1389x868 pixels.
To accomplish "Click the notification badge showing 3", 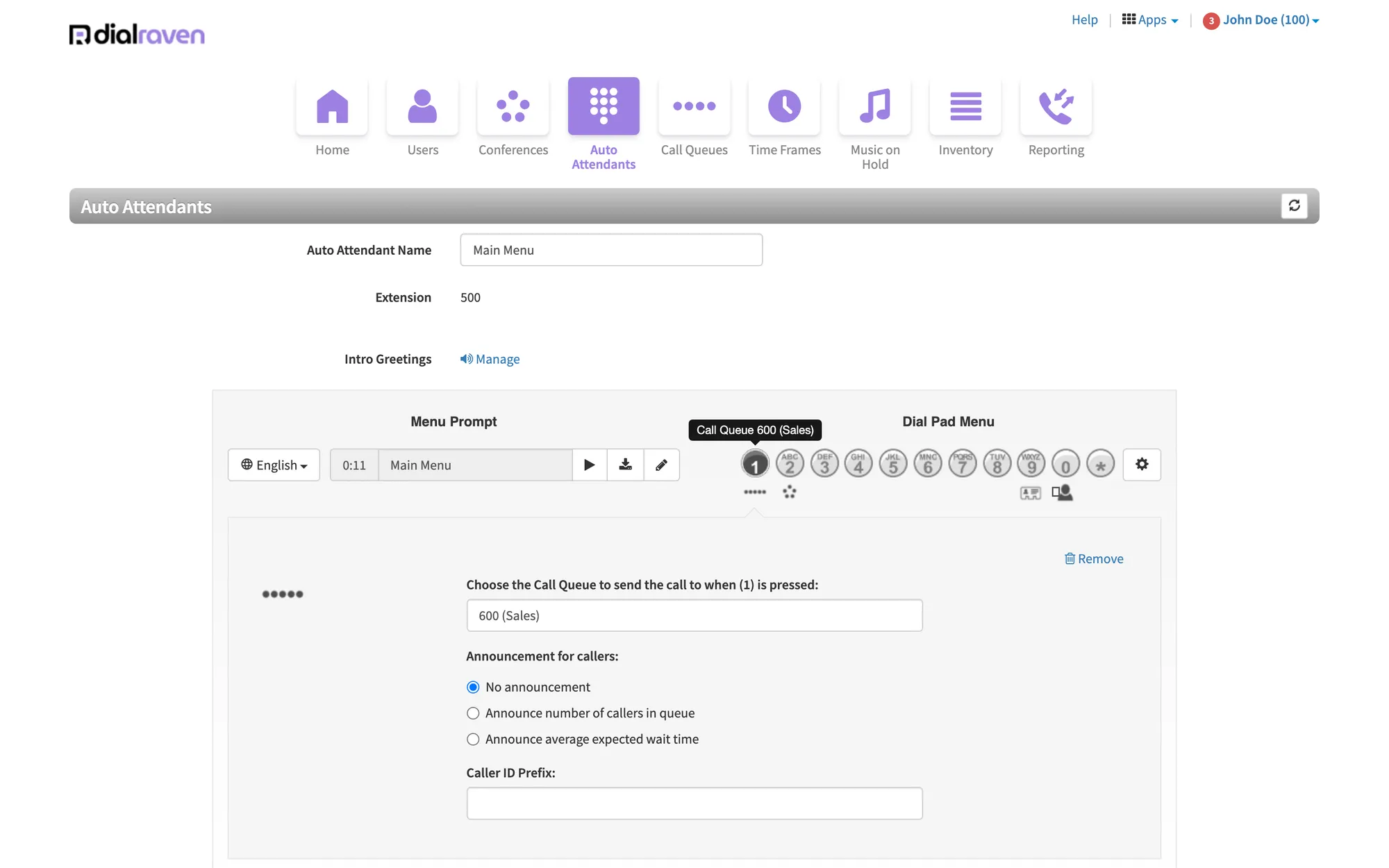I will coord(1211,21).
